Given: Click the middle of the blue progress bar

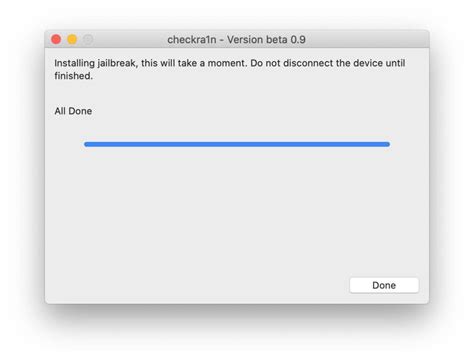Looking at the screenshot, I should click(x=237, y=144).
